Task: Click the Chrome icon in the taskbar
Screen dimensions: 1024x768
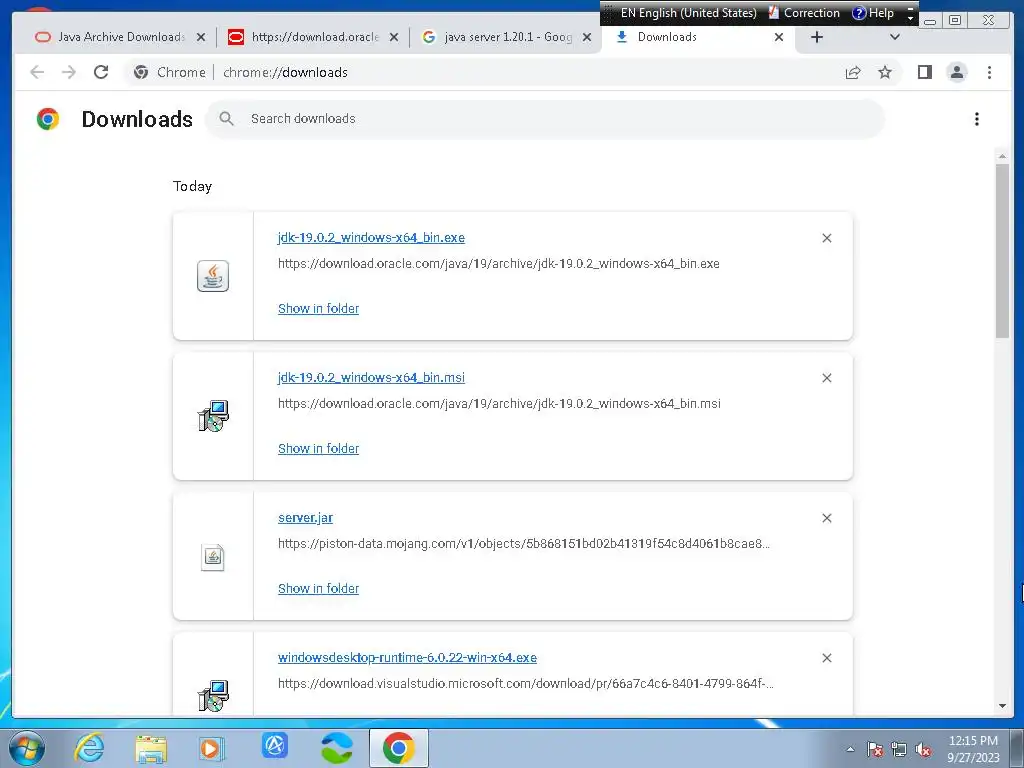Action: pos(398,748)
